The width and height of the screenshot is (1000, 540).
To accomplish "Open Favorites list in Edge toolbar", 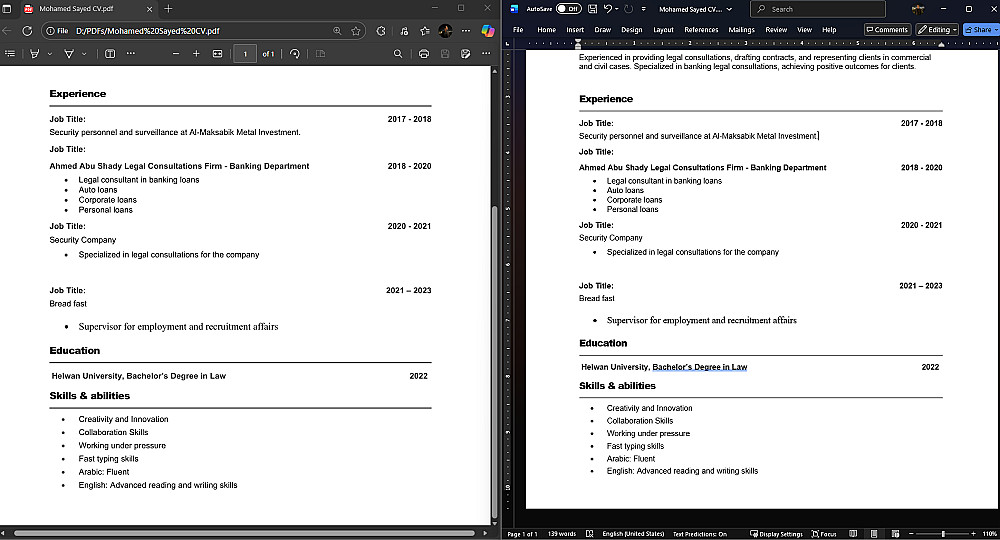I will [x=425, y=31].
